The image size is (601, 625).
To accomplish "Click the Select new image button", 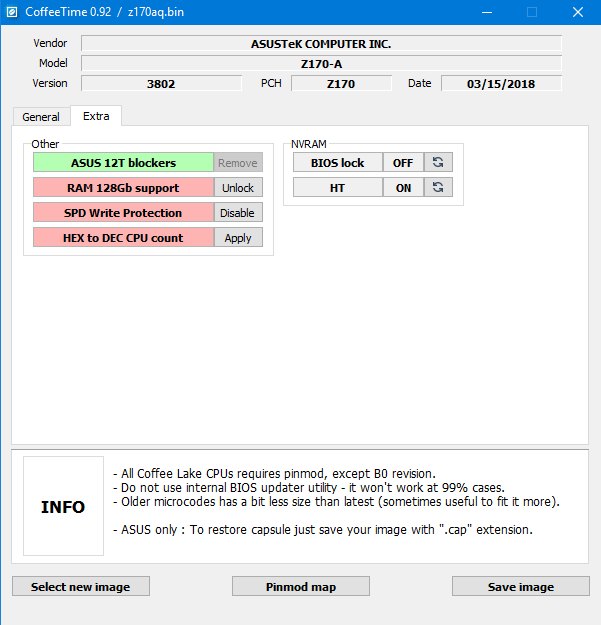I will tap(81, 586).
